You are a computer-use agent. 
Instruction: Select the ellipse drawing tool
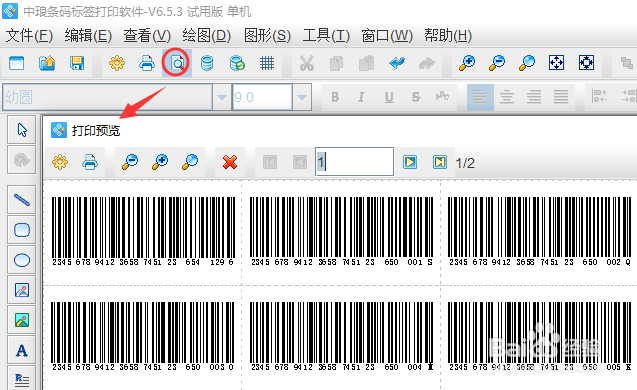click(22, 260)
